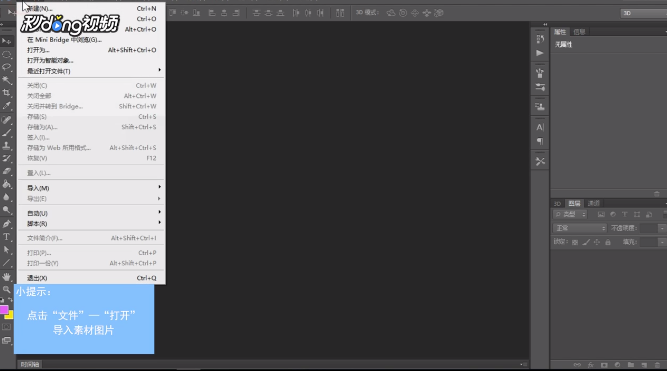Choose 打开为 (Open As) menu item
This screenshot has height=371, width=667.
click(x=91, y=50)
